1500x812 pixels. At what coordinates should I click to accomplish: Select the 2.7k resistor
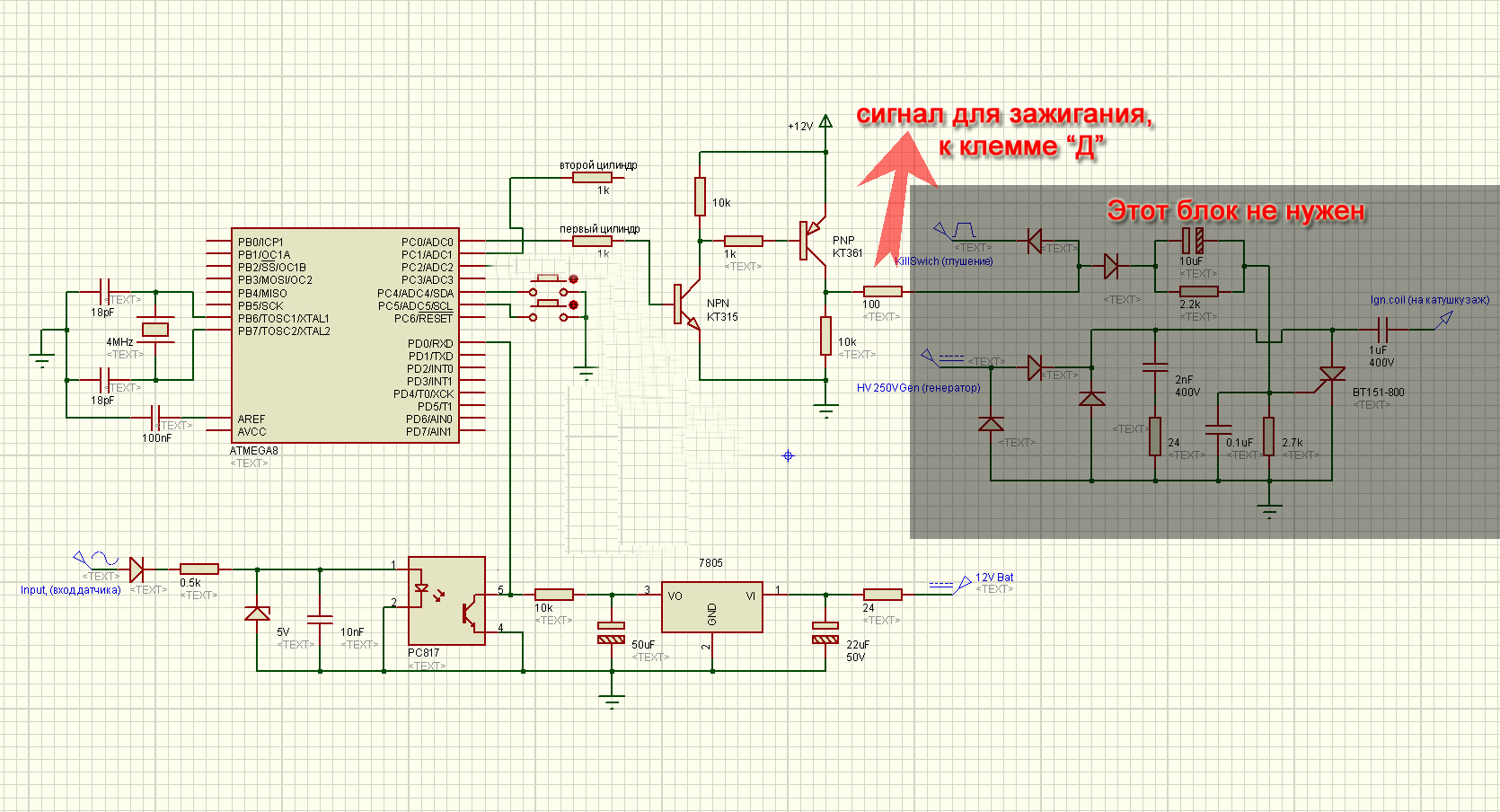click(1268, 436)
